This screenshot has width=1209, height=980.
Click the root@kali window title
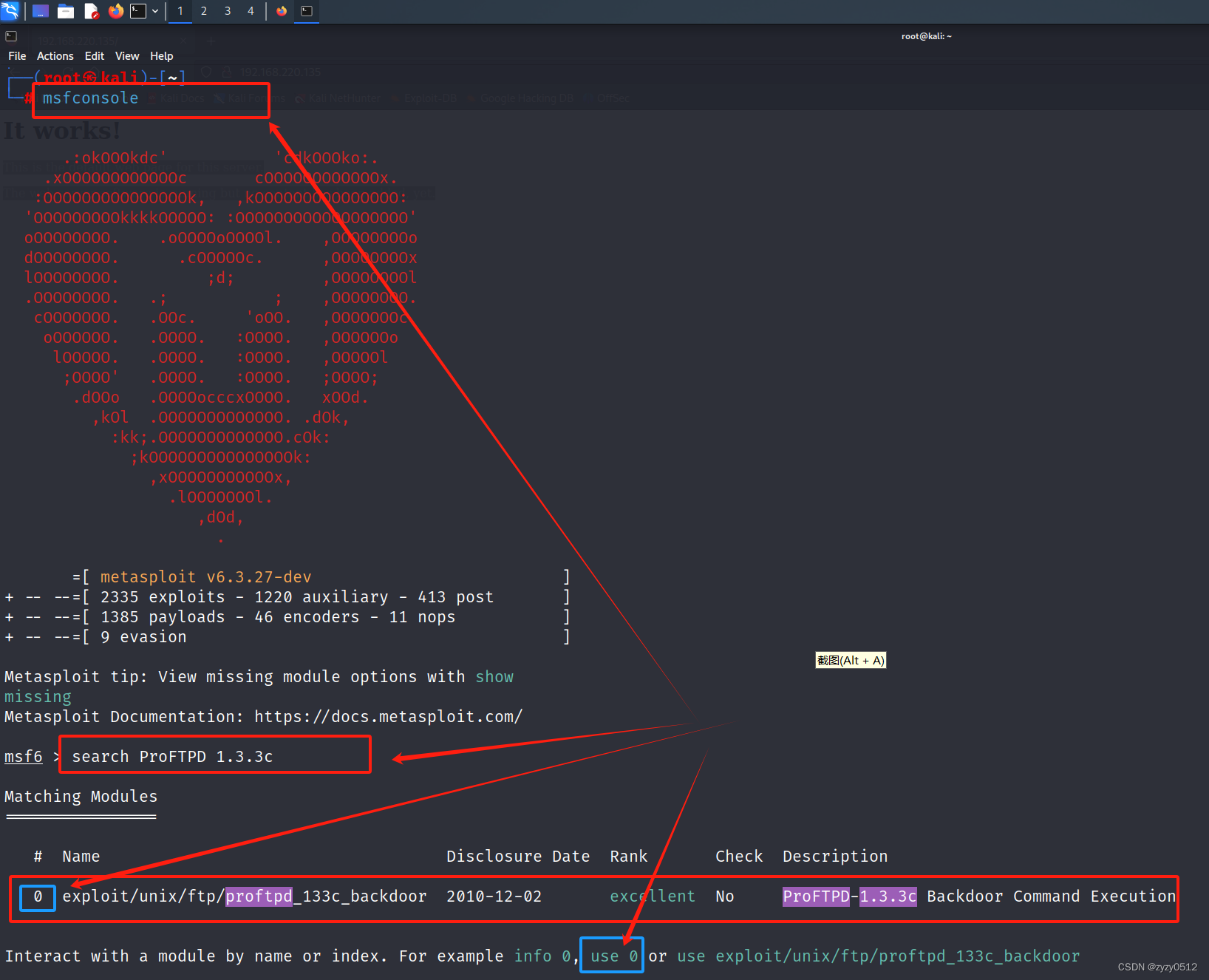click(927, 36)
